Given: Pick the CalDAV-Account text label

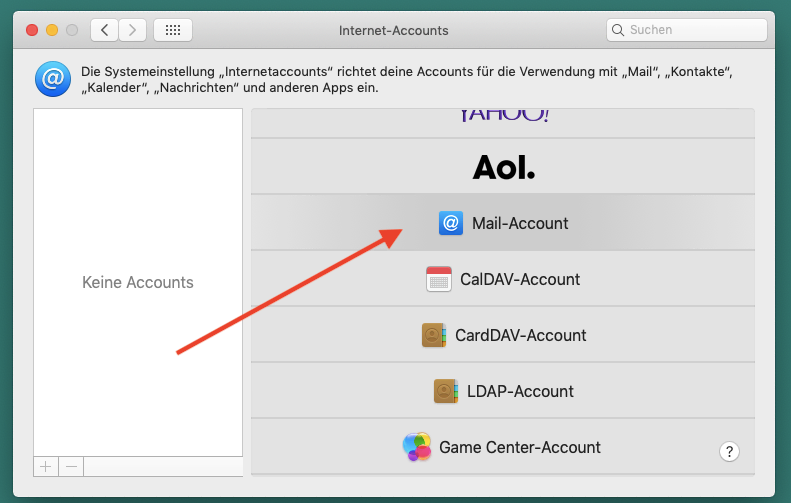Looking at the screenshot, I should tap(520, 280).
